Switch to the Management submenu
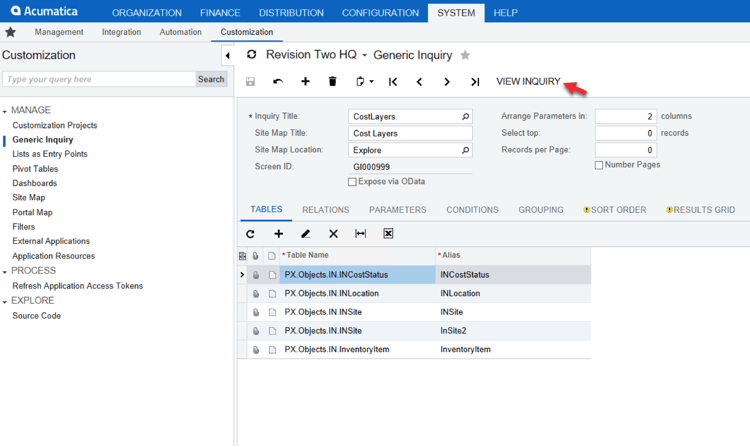Image resolution: width=750 pixels, height=447 pixels. pyautogui.click(x=59, y=32)
